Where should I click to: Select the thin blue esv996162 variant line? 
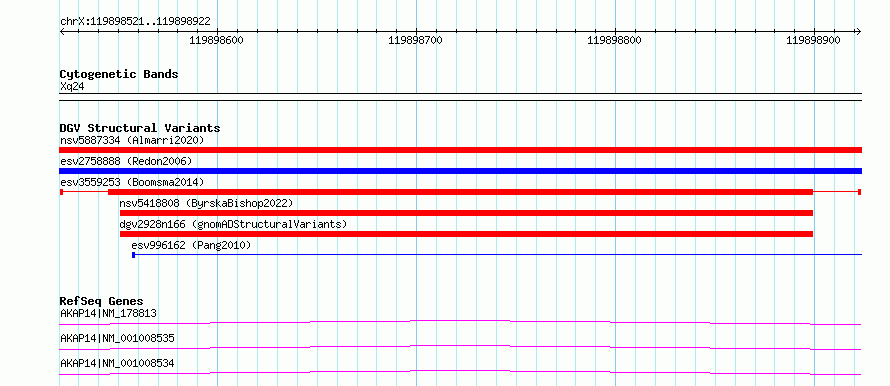coord(498,255)
